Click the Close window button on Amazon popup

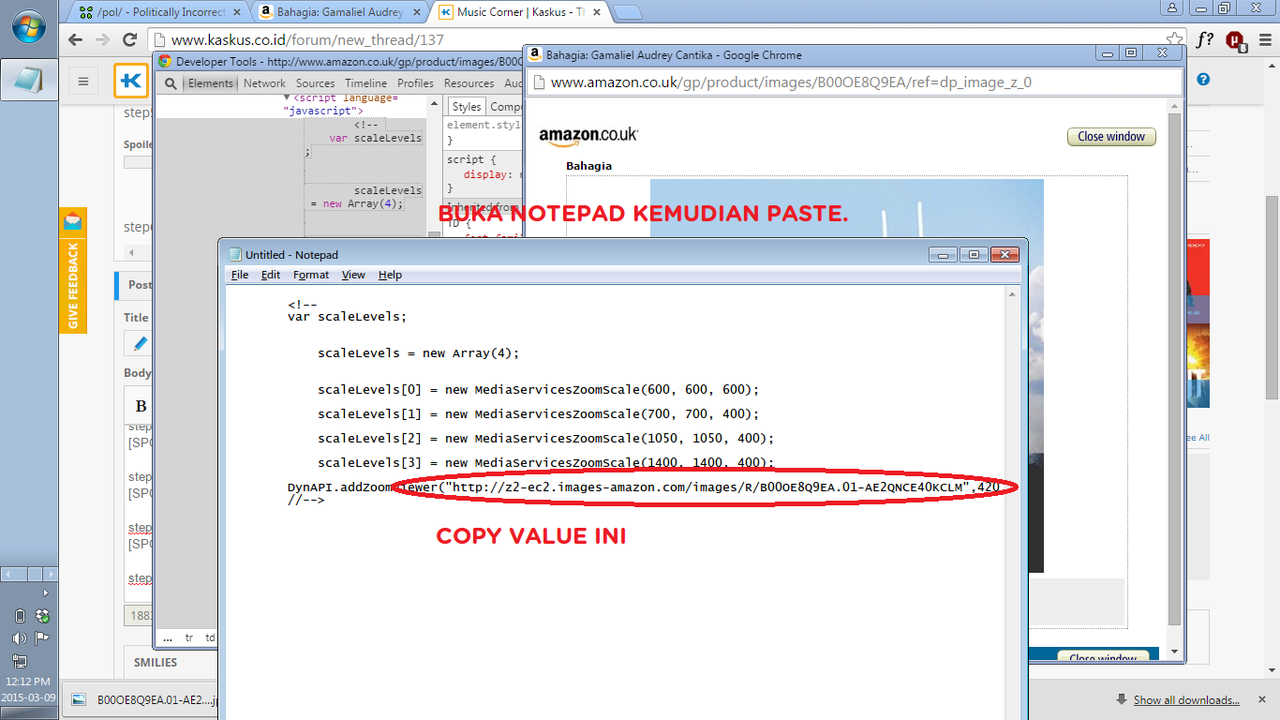[1111, 137]
